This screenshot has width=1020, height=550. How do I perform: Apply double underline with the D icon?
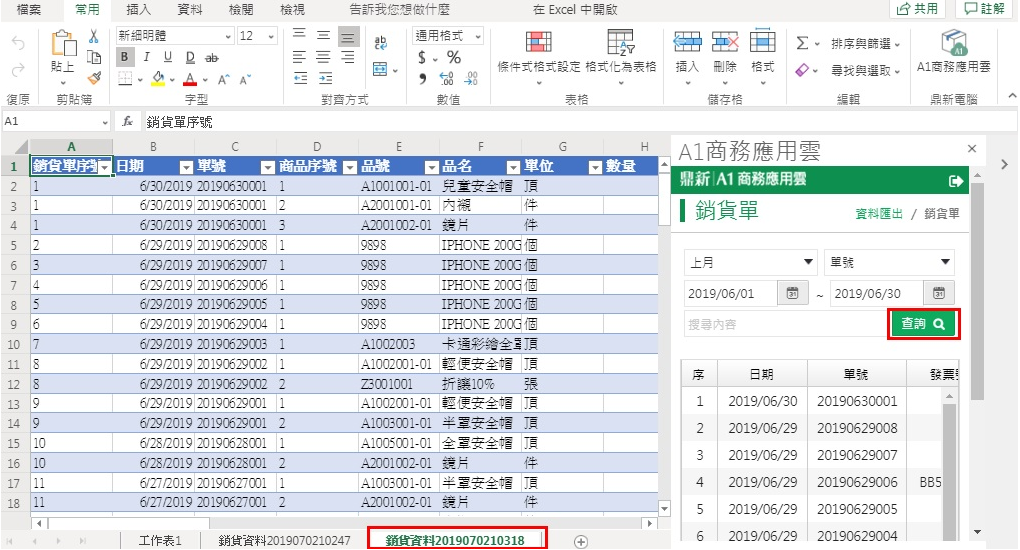[x=190, y=57]
